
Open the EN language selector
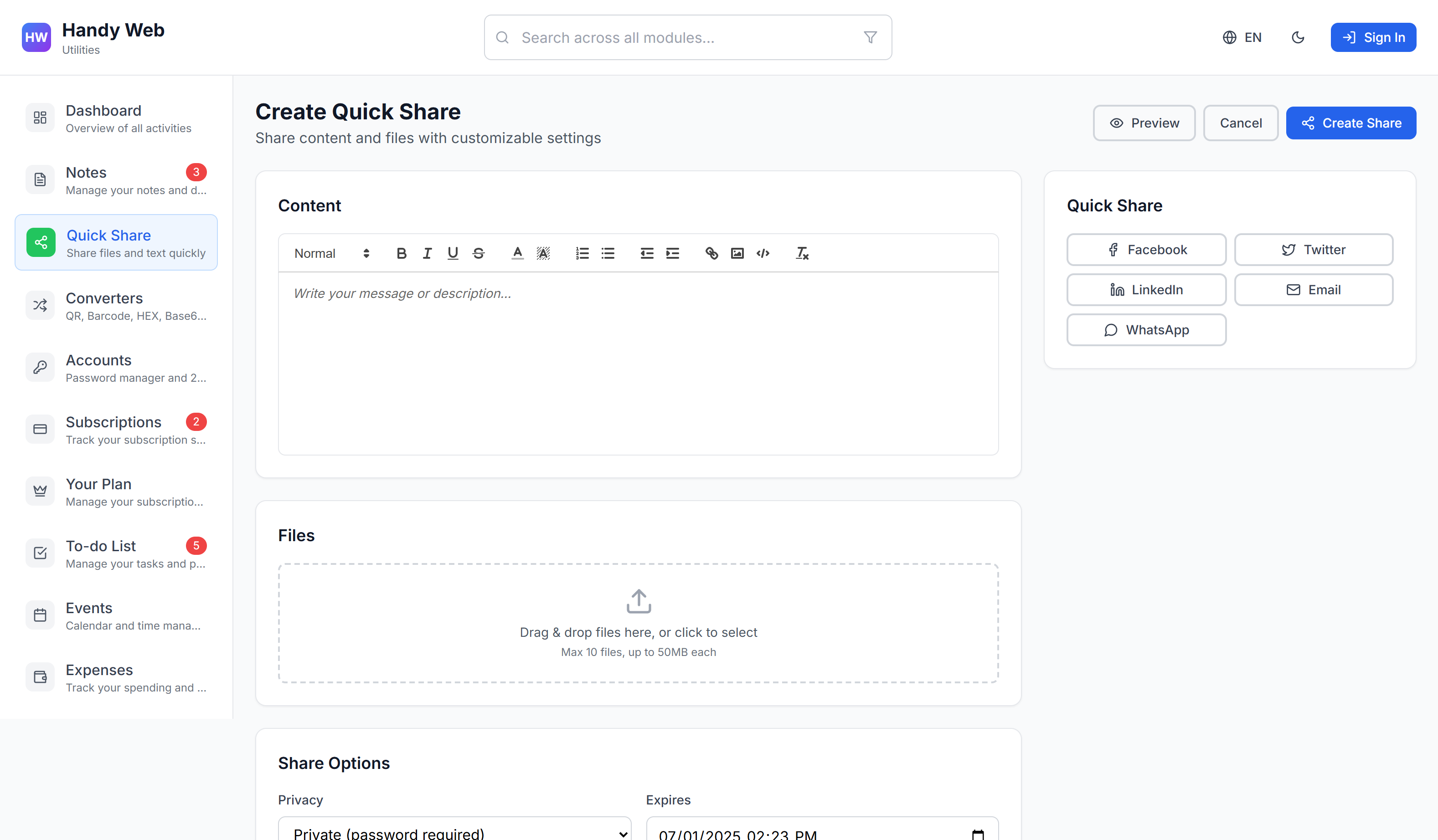(1242, 38)
